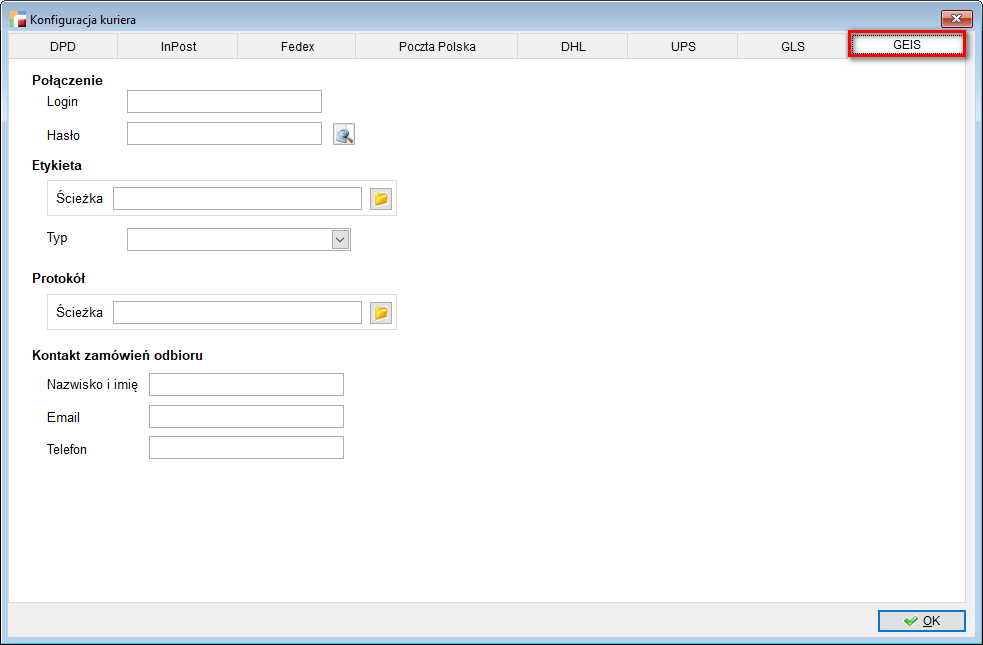This screenshot has height=645, width=983.
Task: Switch to the DPD tab
Action: 63,47
